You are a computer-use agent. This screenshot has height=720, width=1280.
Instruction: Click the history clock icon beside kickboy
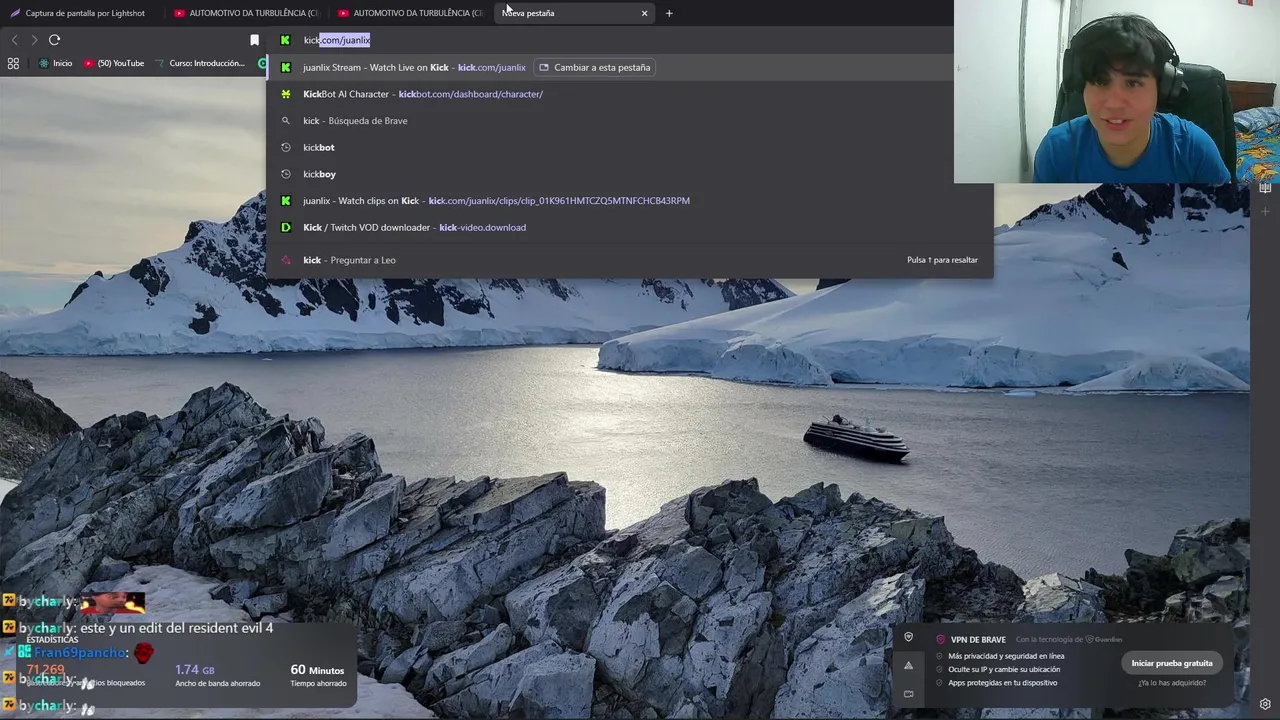285,174
